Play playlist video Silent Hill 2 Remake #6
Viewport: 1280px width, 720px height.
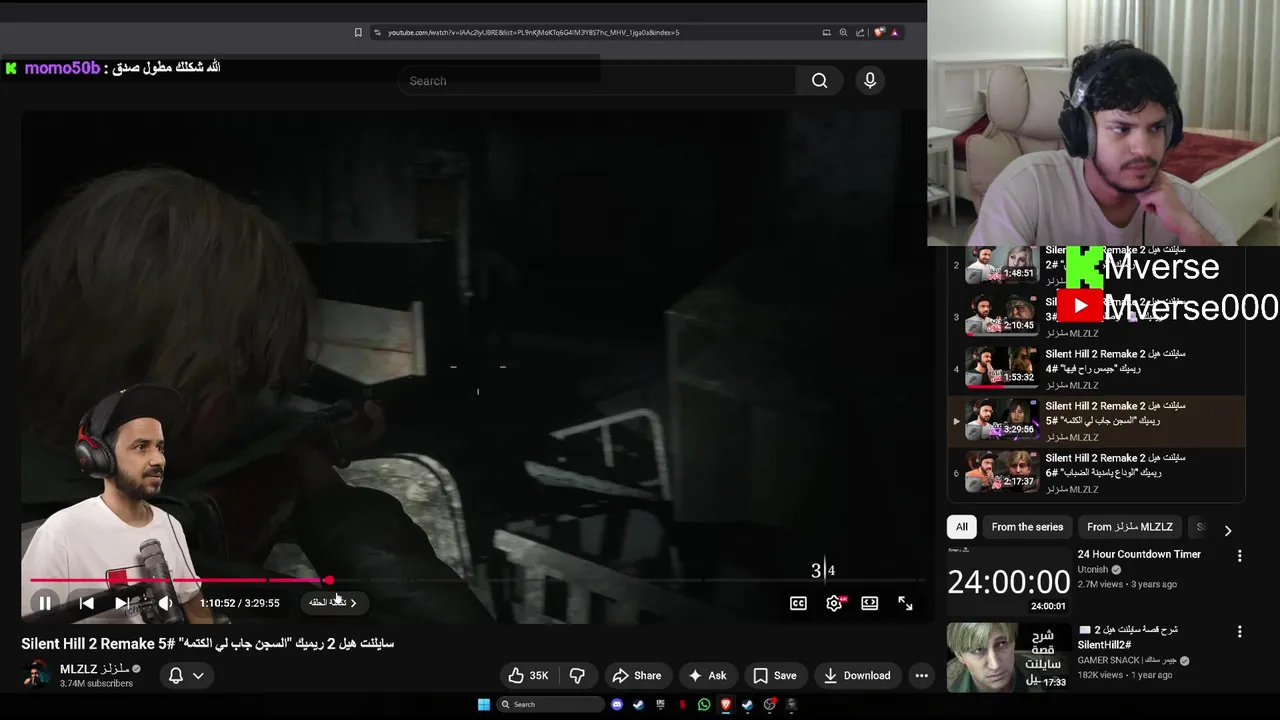pyautogui.click(x=1096, y=473)
